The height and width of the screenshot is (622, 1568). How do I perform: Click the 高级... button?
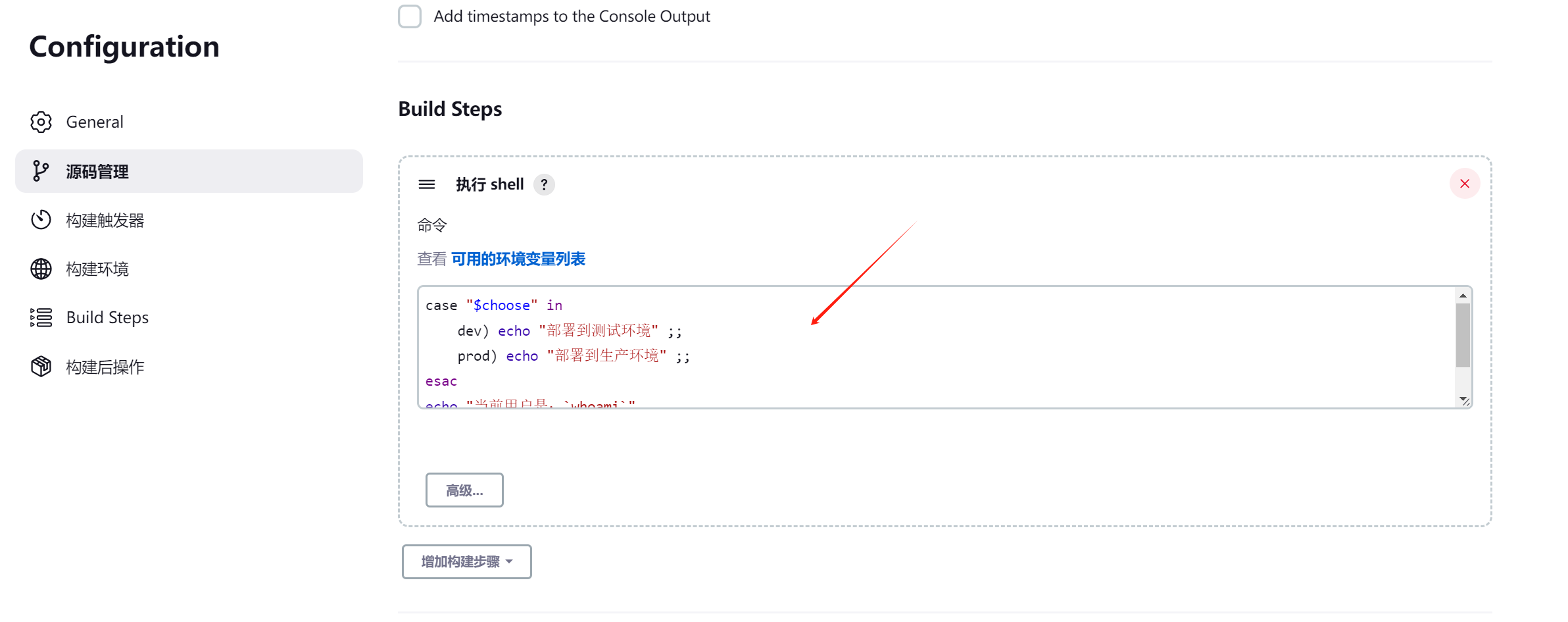(464, 490)
